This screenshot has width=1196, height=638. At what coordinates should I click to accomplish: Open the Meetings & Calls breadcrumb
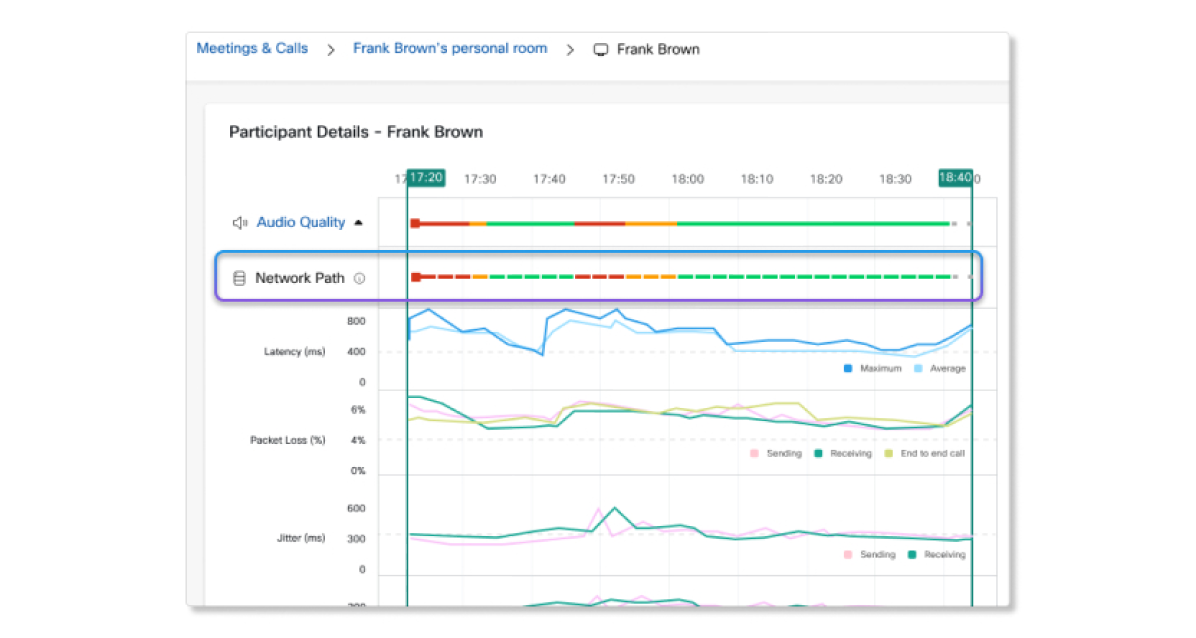(252, 48)
